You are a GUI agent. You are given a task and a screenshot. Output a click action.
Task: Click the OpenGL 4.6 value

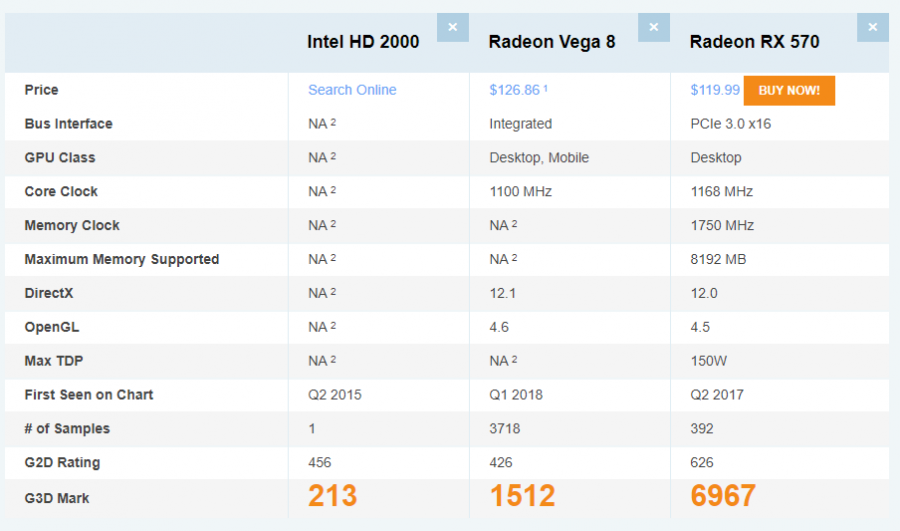(x=499, y=327)
